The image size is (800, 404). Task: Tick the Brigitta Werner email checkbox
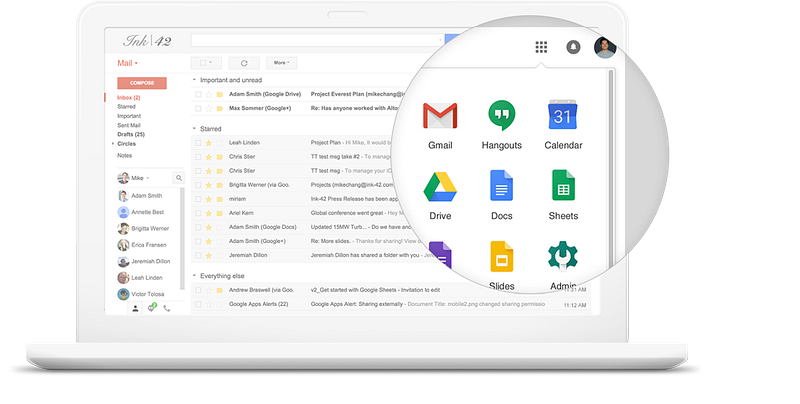click(198, 185)
